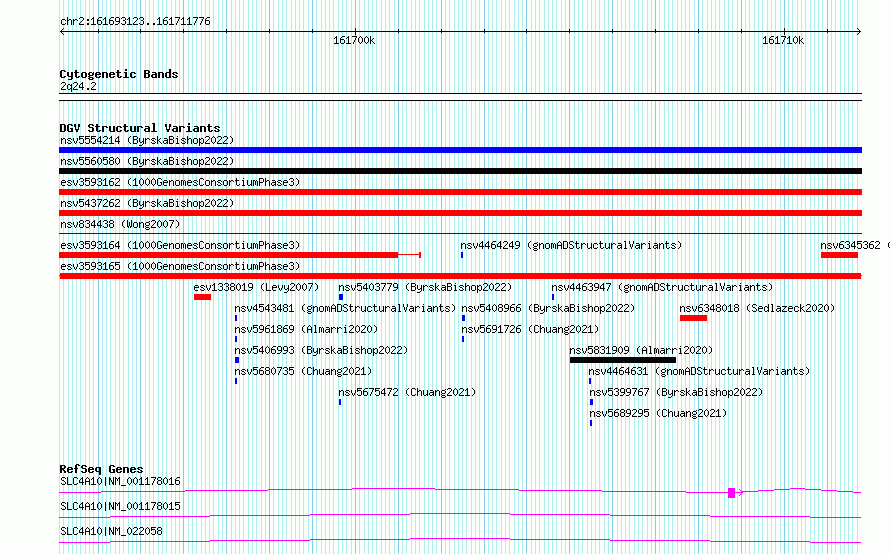
Task: Select chr2:161693123..161711776 coordinates text
Action: coord(135,21)
